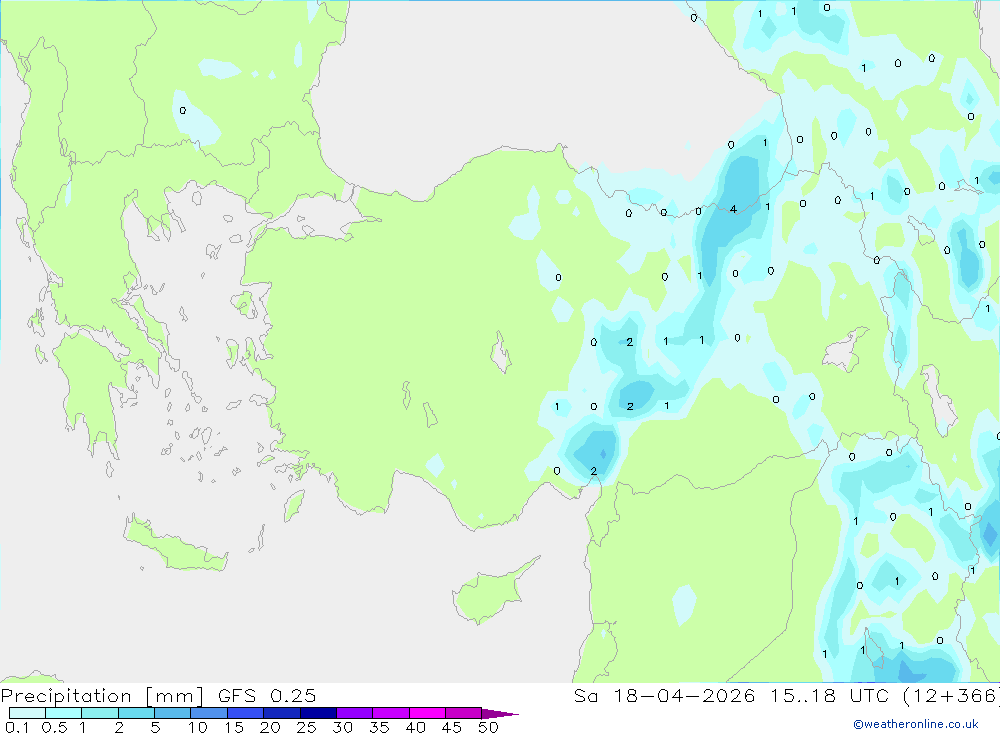This screenshot has height=733, width=1000.
Task: Select the 20–25 mm legend swatch
Action: 282,713
